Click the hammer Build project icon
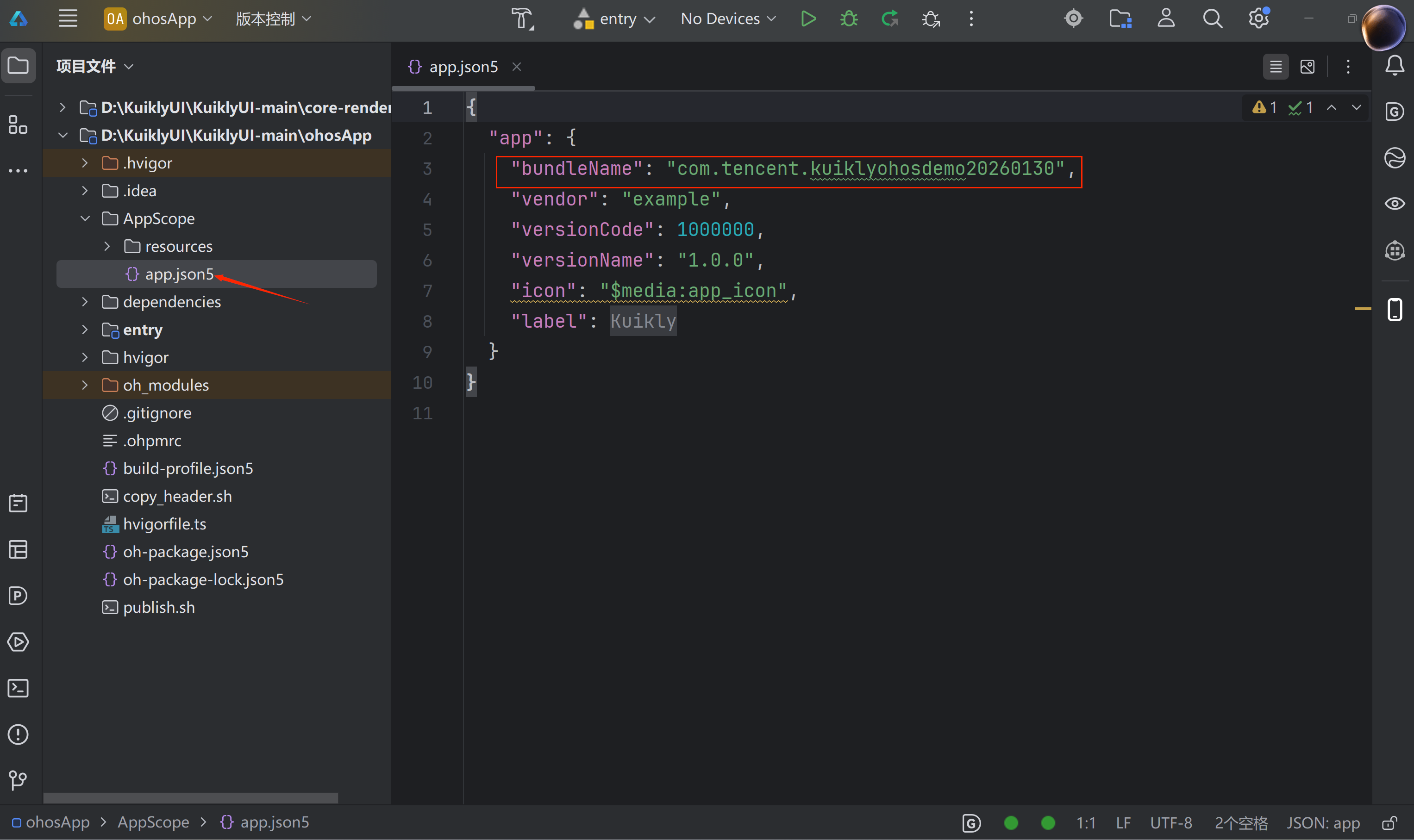The width and height of the screenshot is (1414, 840). click(x=522, y=19)
